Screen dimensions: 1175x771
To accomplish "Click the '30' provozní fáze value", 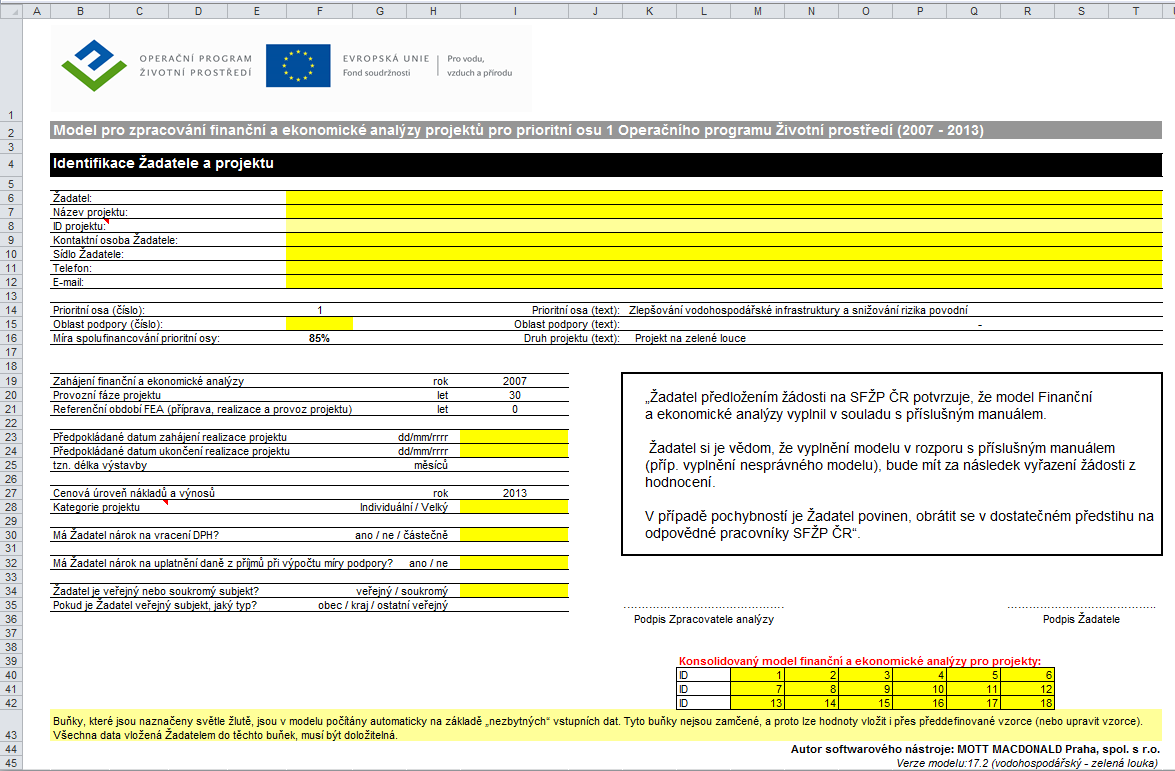I will tap(515, 395).
